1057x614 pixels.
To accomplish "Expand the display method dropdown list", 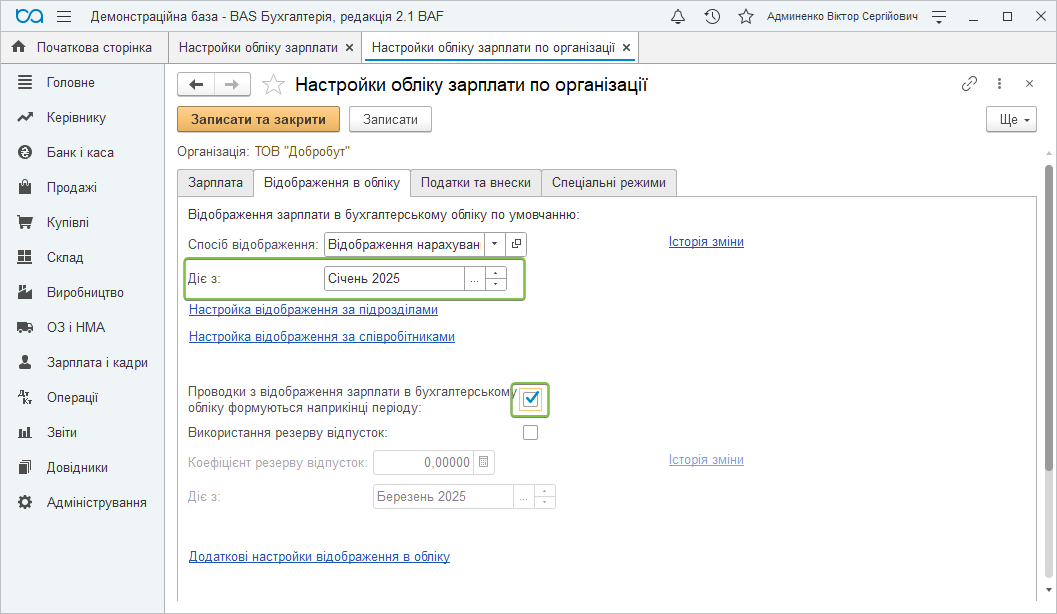I will point(495,244).
